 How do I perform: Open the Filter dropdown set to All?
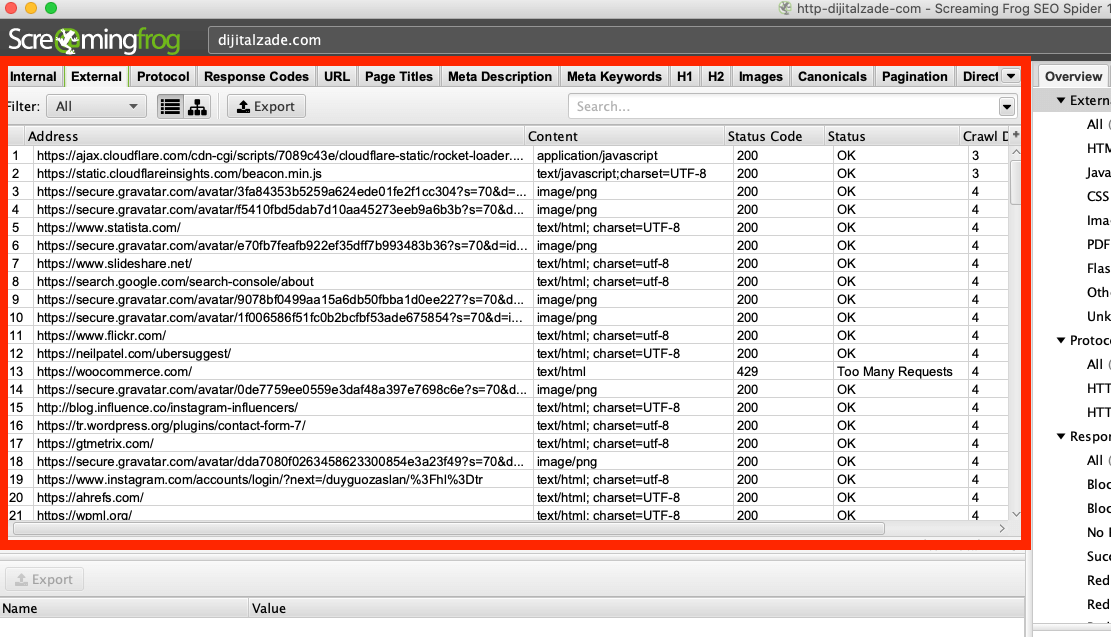click(x=96, y=106)
